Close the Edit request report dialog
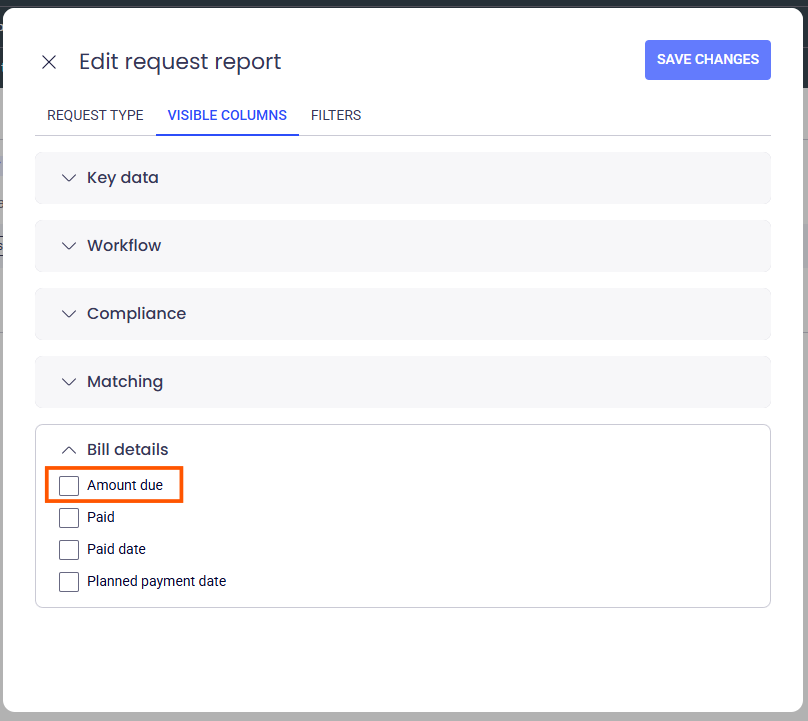This screenshot has height=721, width=808. point(49,62)
